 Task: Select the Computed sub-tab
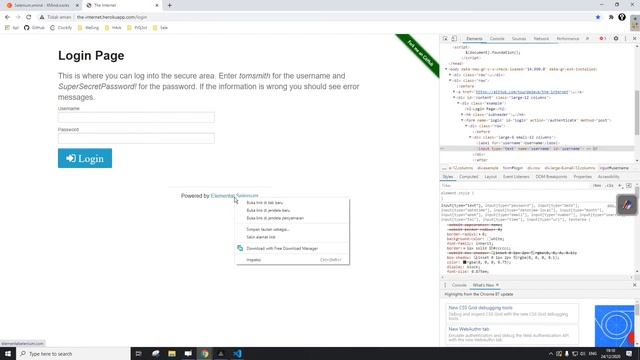click(469, 177)
